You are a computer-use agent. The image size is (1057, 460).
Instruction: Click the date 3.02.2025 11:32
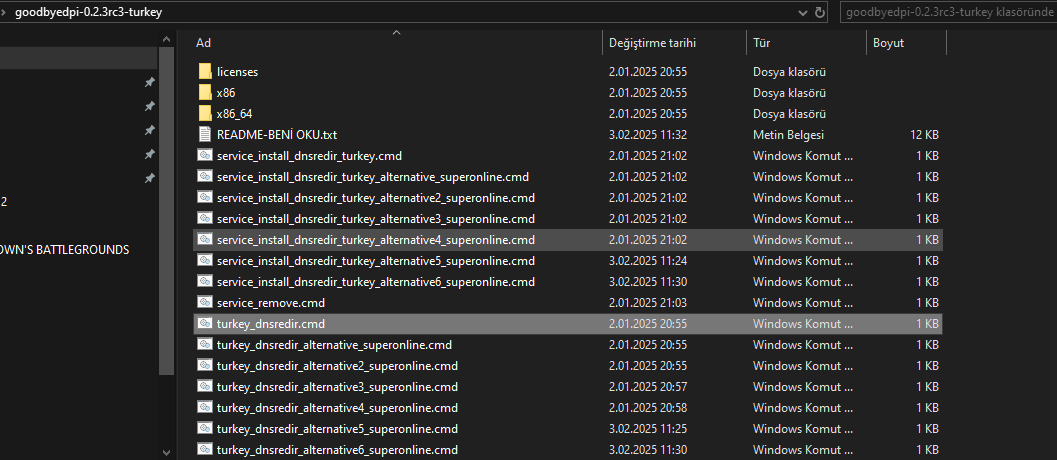(648, 134)
